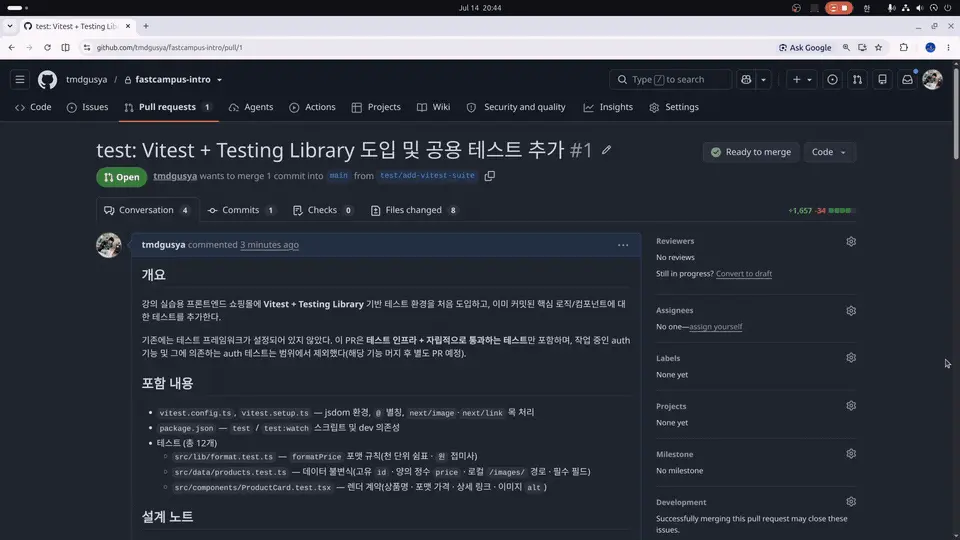960x540 pixels.
Task: Expand the Code dropdown button
Action: (x=829, y=152)
